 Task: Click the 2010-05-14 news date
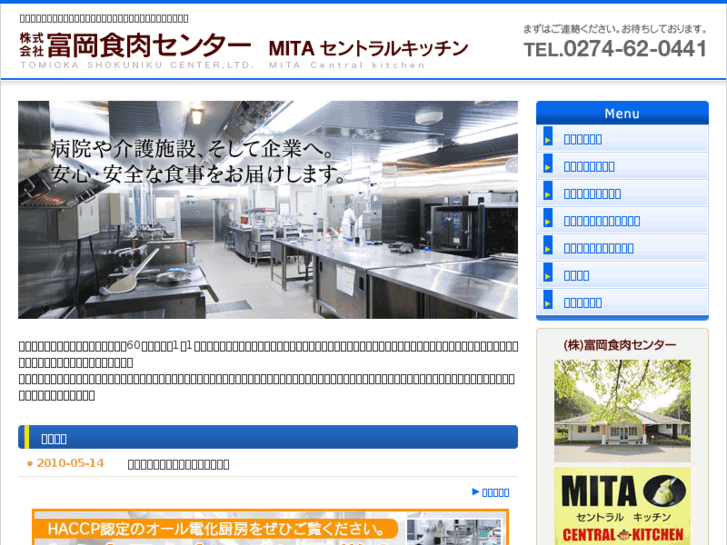pyautogui.click(x=70, y=463)
